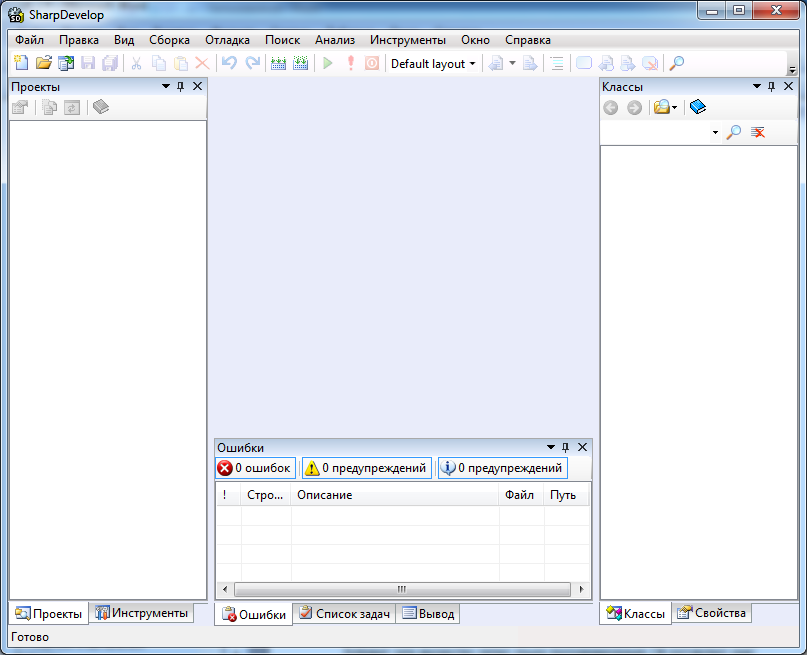Open the Классы panel options arrow
The width and height of the screenshot is (807, 655).
tap(757, 86)
